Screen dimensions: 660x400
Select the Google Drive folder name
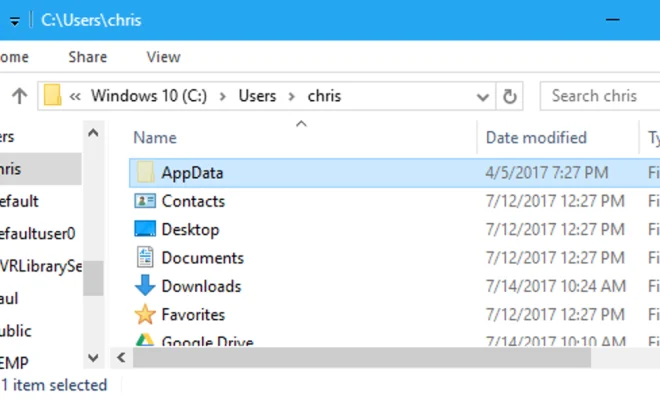(208, 341)
